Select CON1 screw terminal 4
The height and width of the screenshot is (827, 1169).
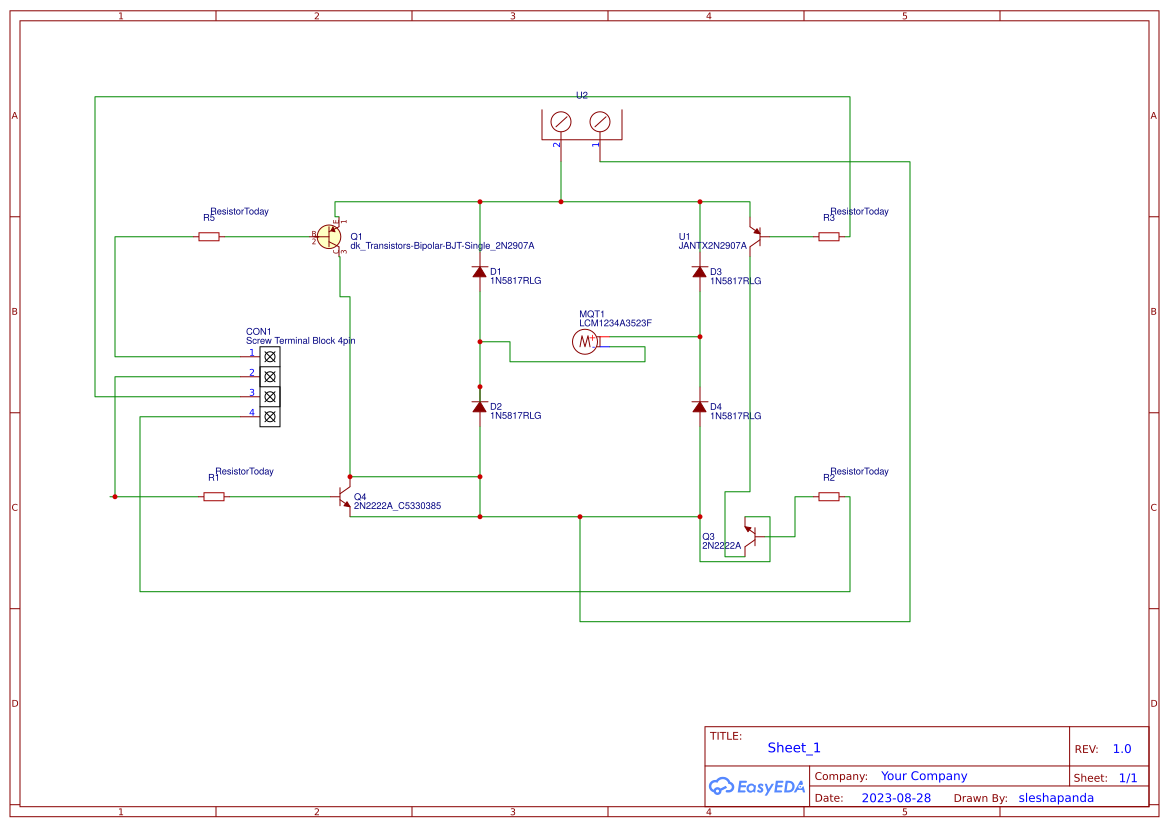[270, 417]
